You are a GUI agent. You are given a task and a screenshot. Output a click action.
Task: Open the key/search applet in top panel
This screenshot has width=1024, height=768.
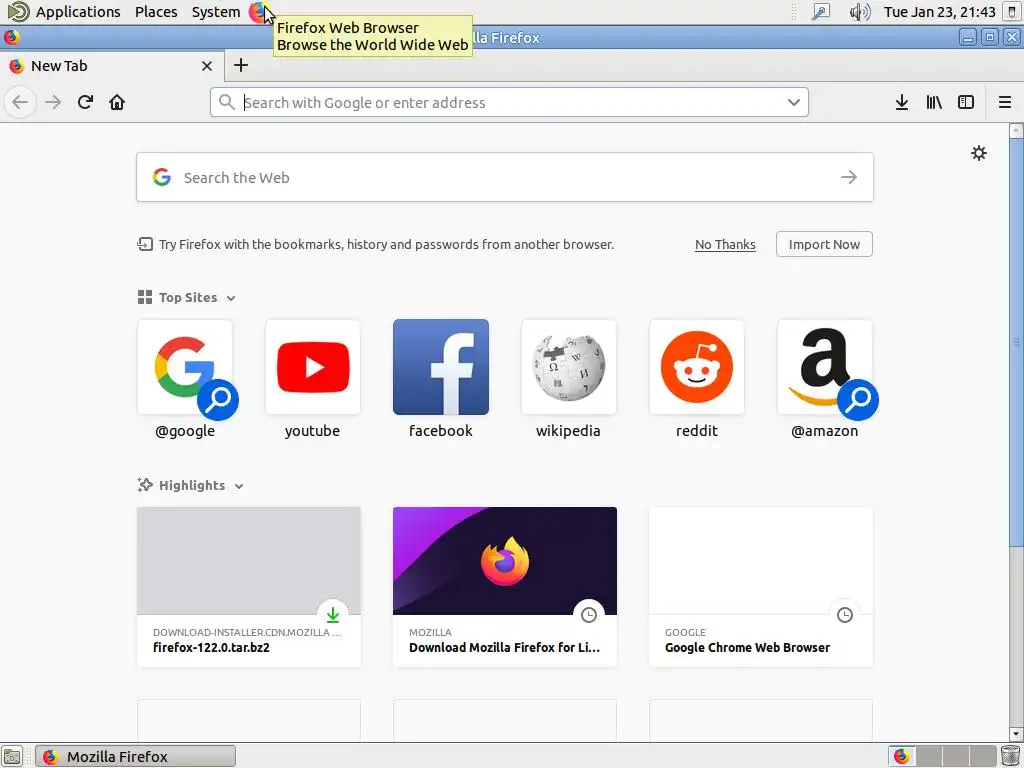[x=820, y=12]
